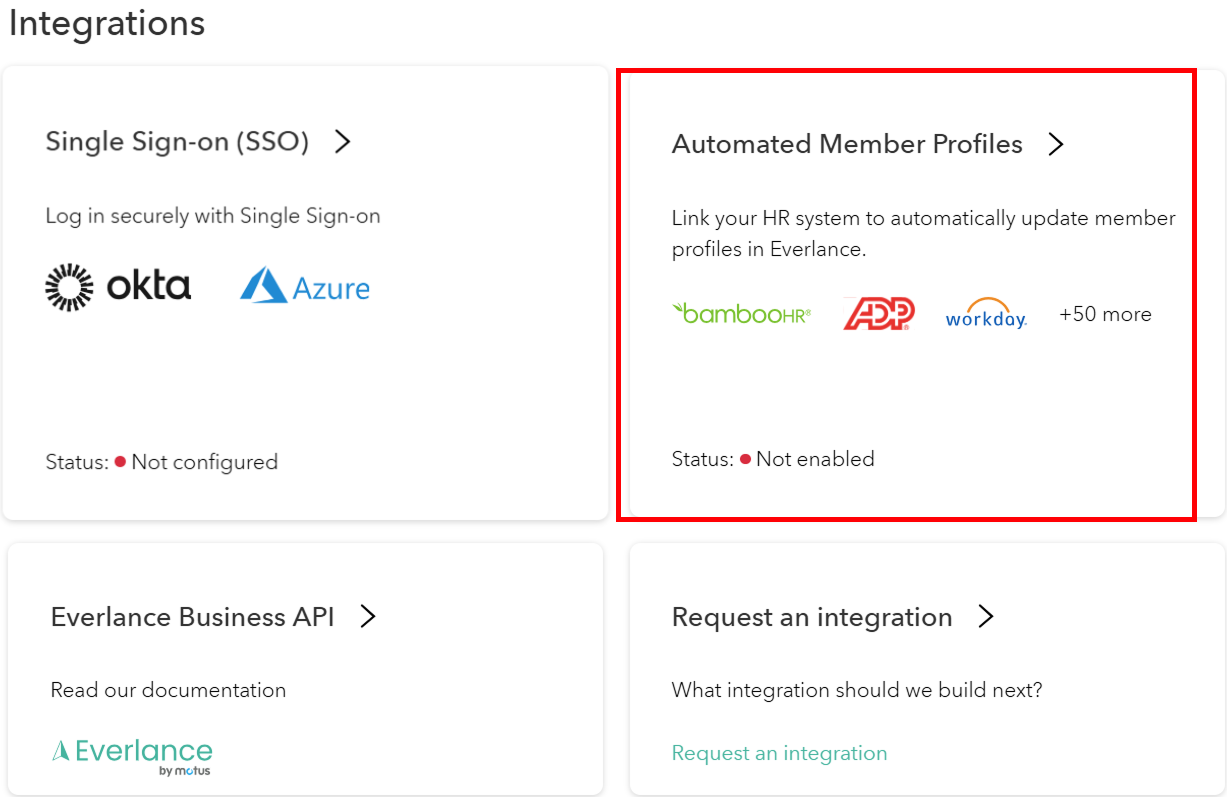This screenshot has height=797, width=1227.
Task: Click the Everlance by Motus logo
Action: point(132,756)
